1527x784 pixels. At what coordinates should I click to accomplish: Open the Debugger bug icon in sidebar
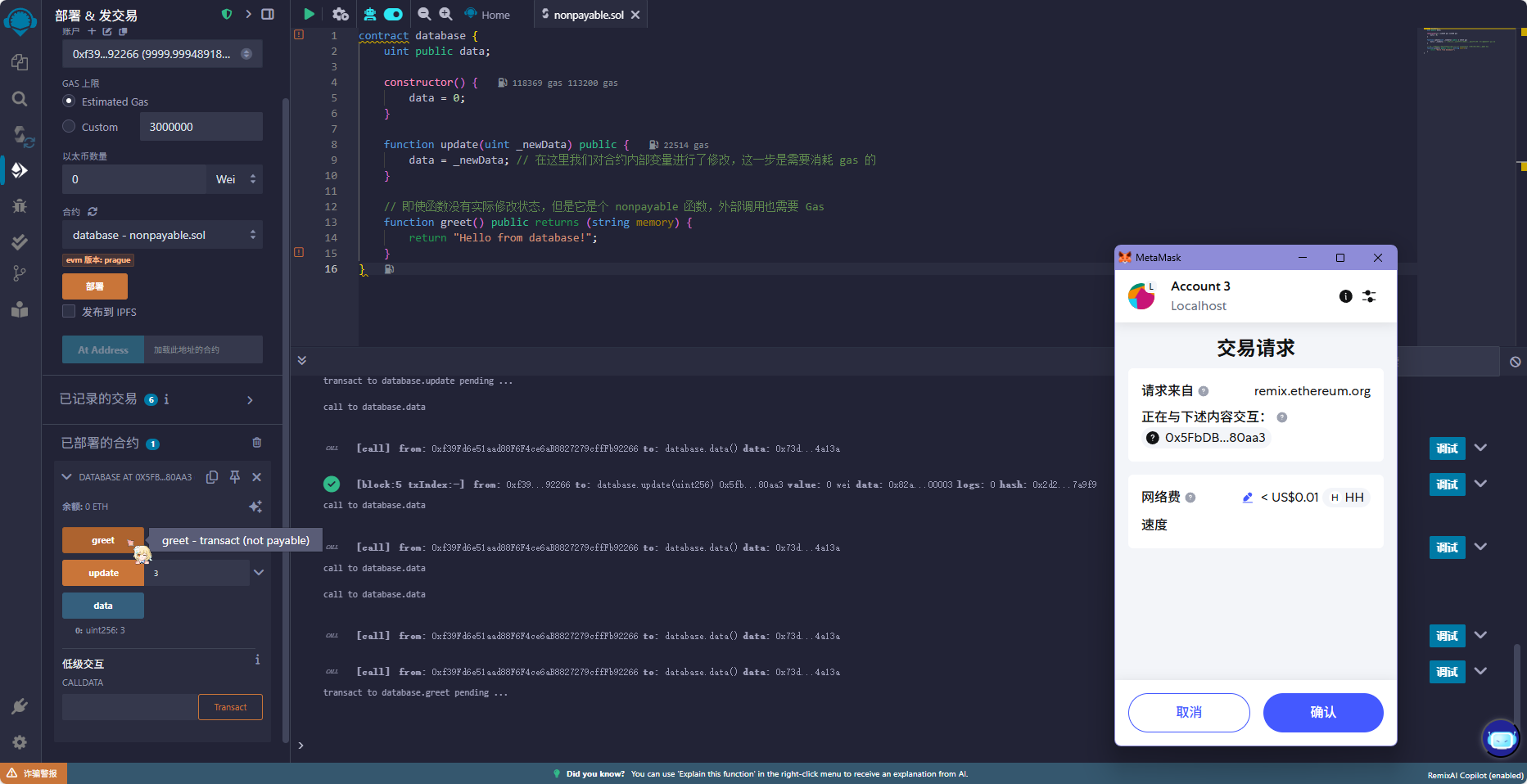coord(20,206)
